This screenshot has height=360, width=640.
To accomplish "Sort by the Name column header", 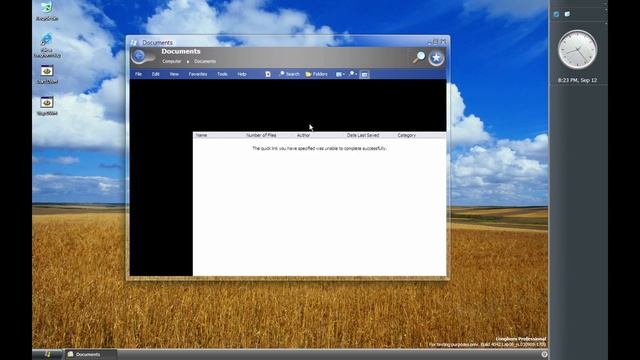I will 201,135.
